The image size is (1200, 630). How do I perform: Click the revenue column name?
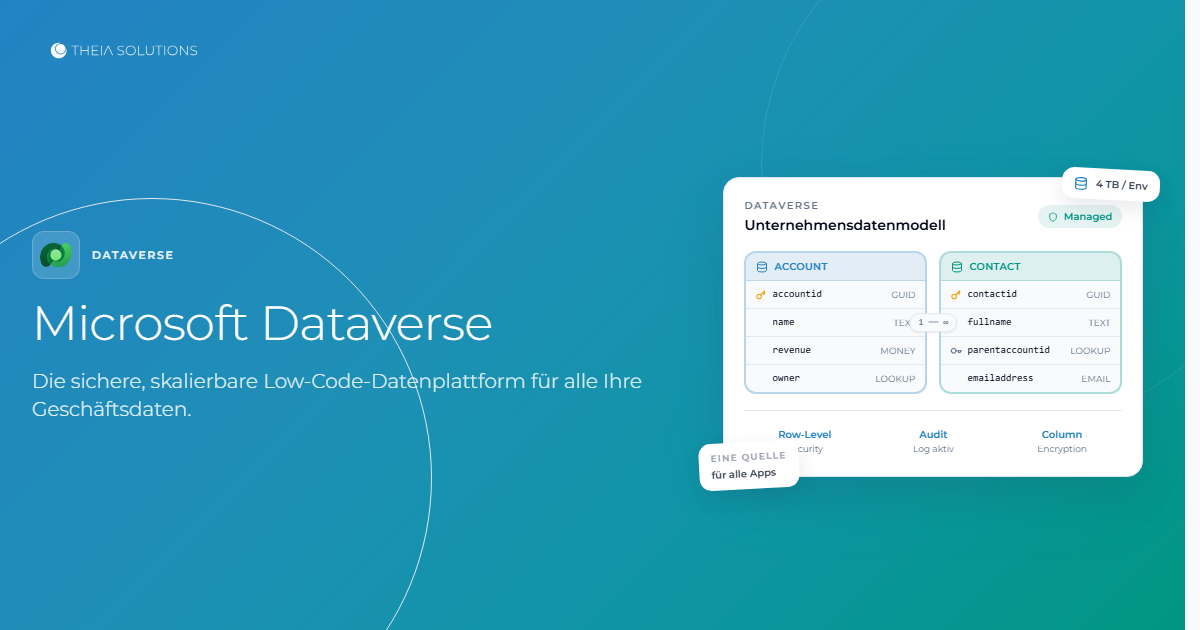pos(791,350)
